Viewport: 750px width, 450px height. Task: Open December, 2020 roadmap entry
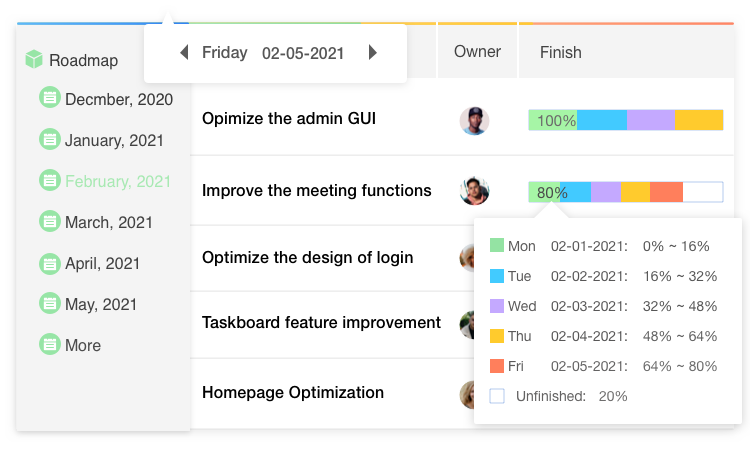(119, 99)
